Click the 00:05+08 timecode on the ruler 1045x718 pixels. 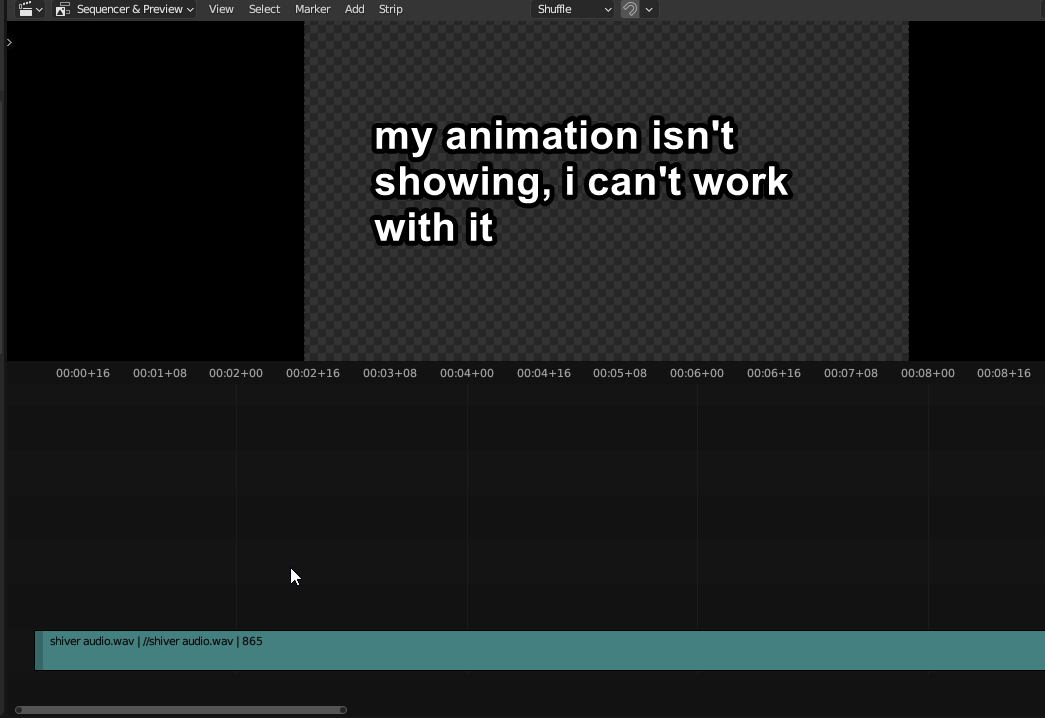[620, 373]
